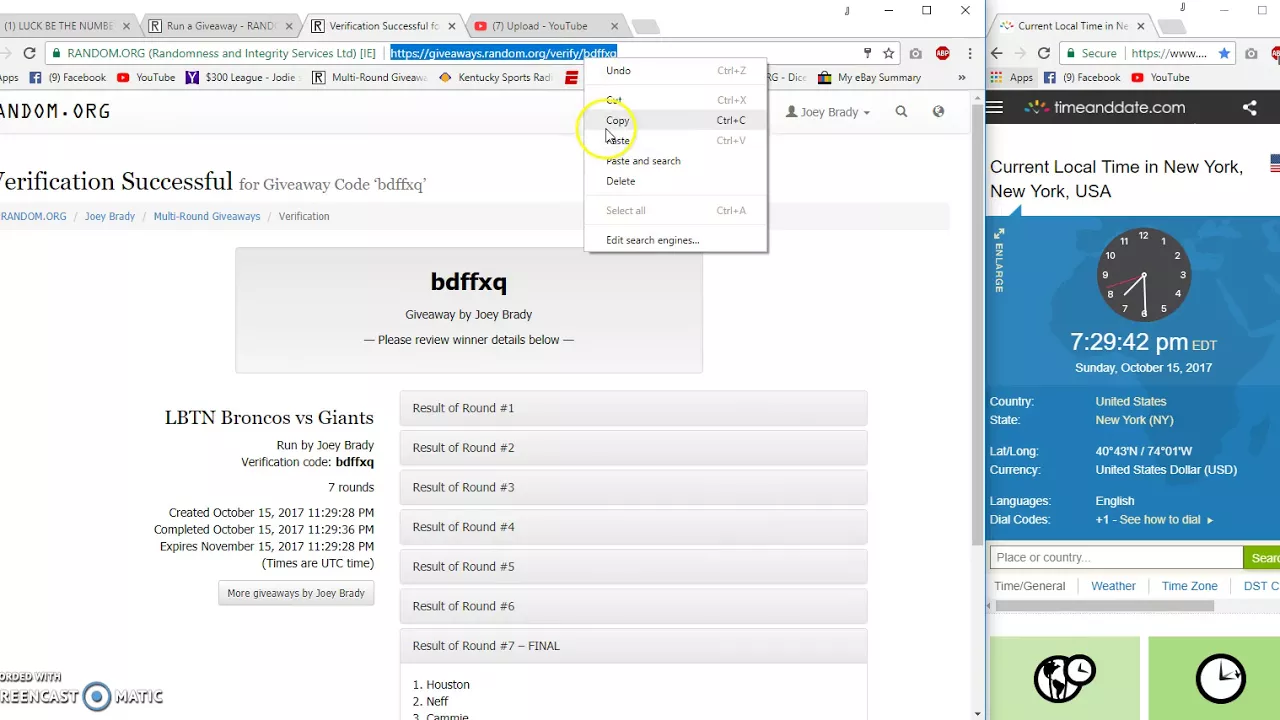Click the key icon in the RANDOM.ORG address bar
The height and width of the screenshot is (720, 1280).
coord(867,53)
